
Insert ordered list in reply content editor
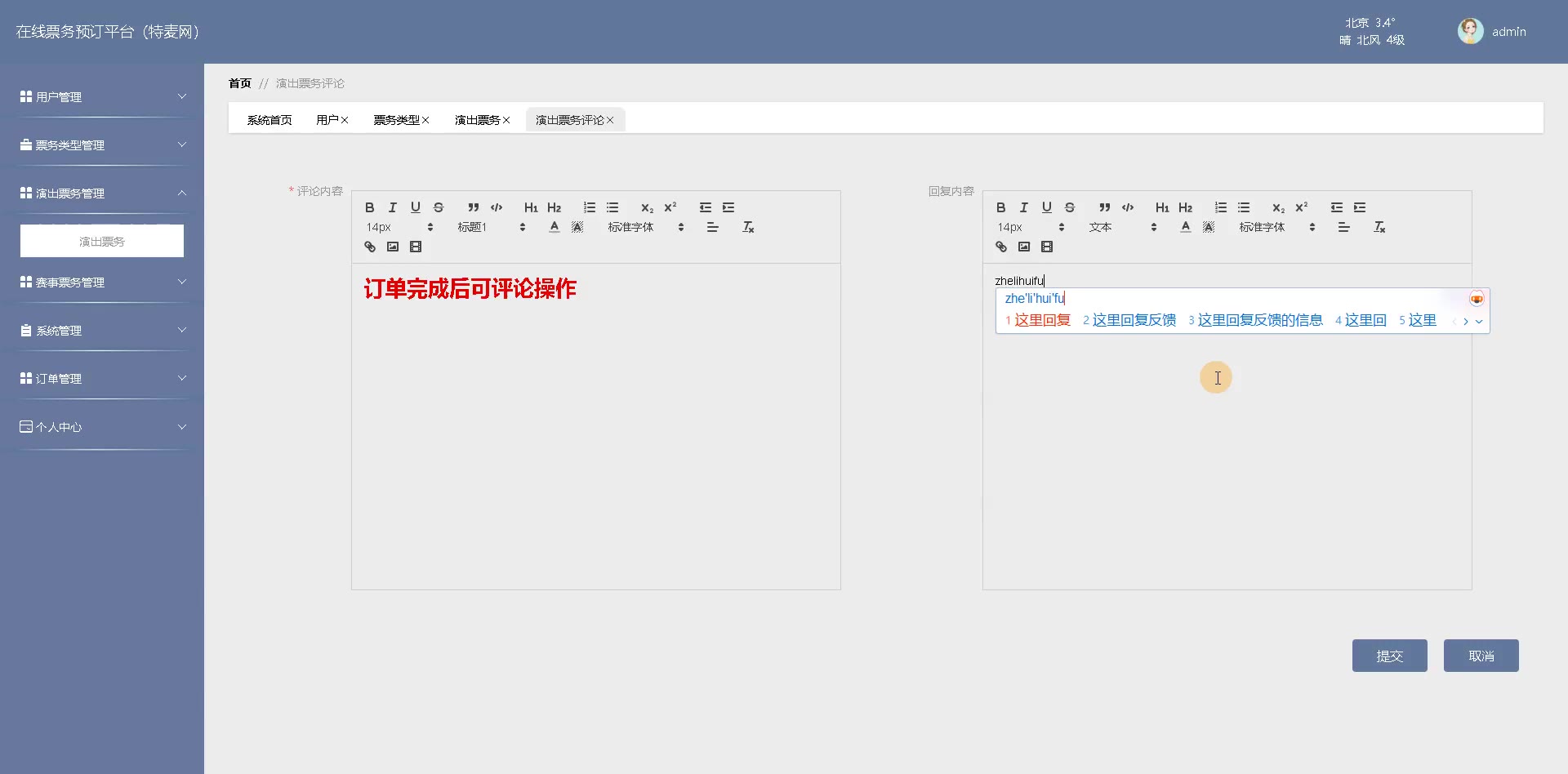point(1221,207)
